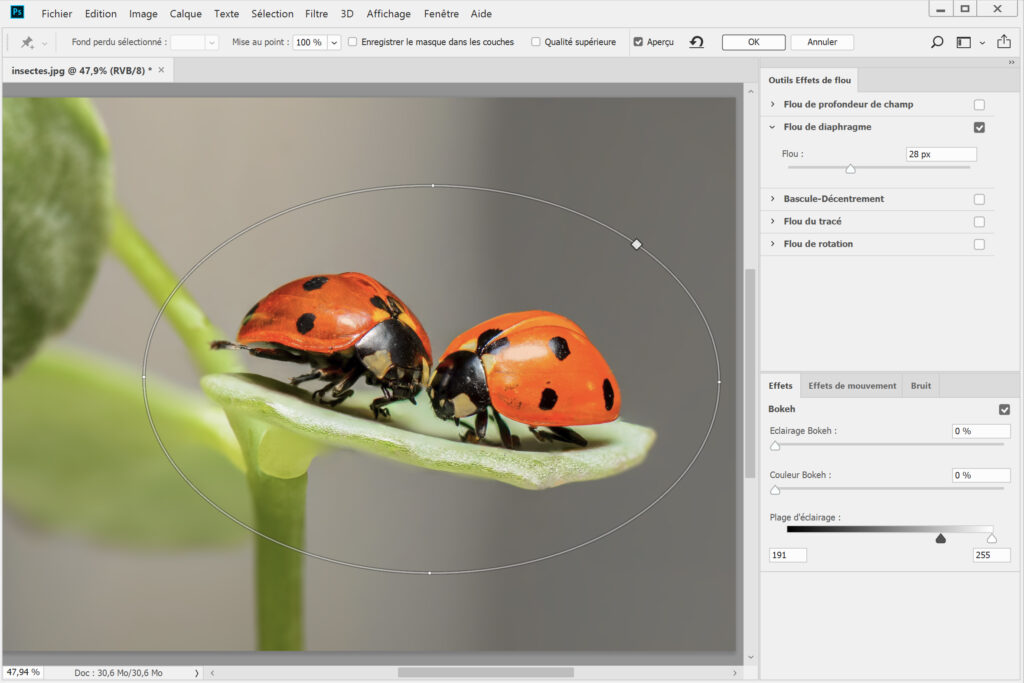
Task: Open the 3D menu
Action: [x=347, y=14]
